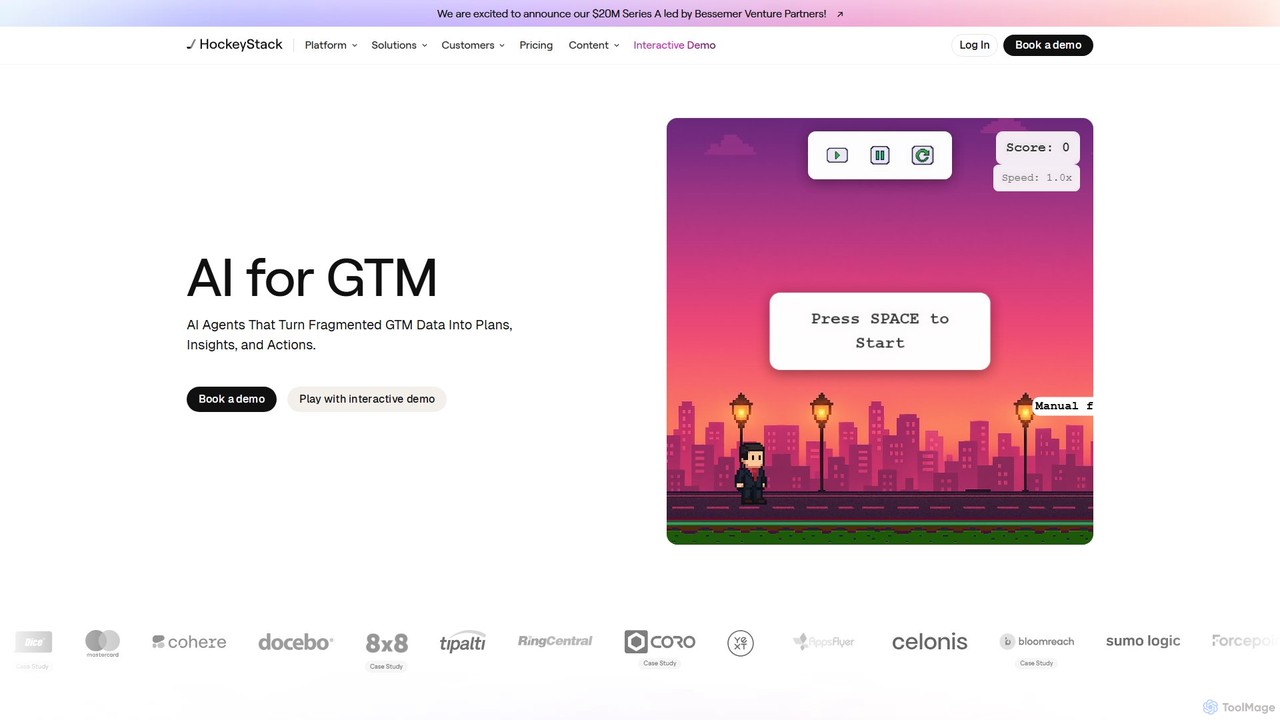Viewport: 1280px width, 720px height.
Task: Click the Speed: 1.0x indicator
Action: [1037, 178]
